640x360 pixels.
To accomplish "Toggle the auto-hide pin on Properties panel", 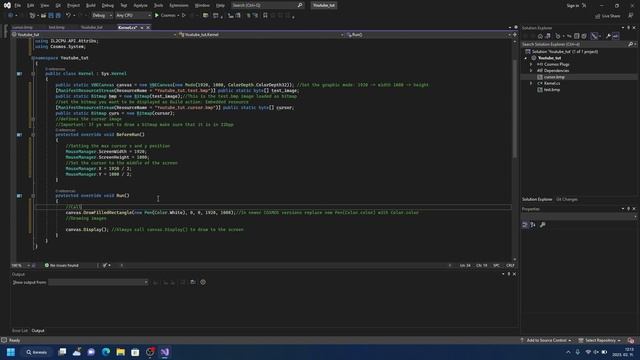I will point(629,209).
